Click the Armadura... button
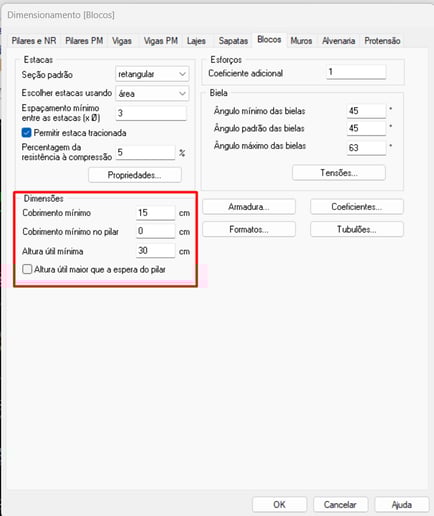Screen dimensions: 434x516 249,207
